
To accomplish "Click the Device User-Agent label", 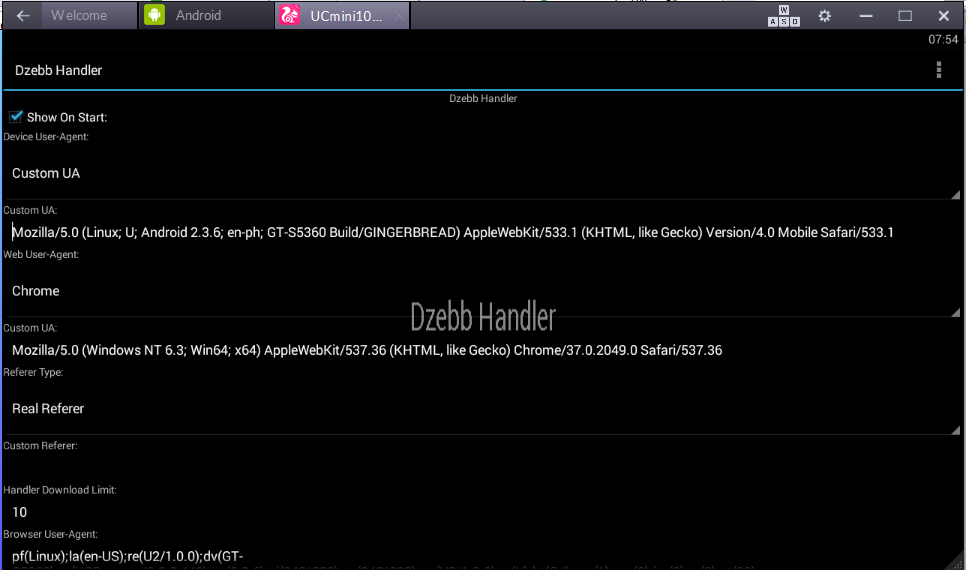I will click(x=46, y=137).
